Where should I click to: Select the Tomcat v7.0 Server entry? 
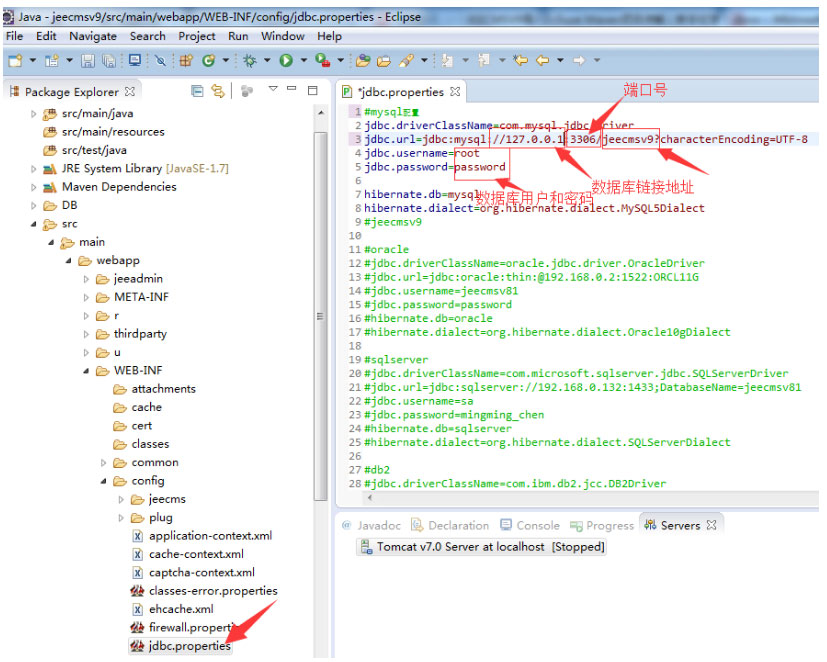click(x=490, y=547)
